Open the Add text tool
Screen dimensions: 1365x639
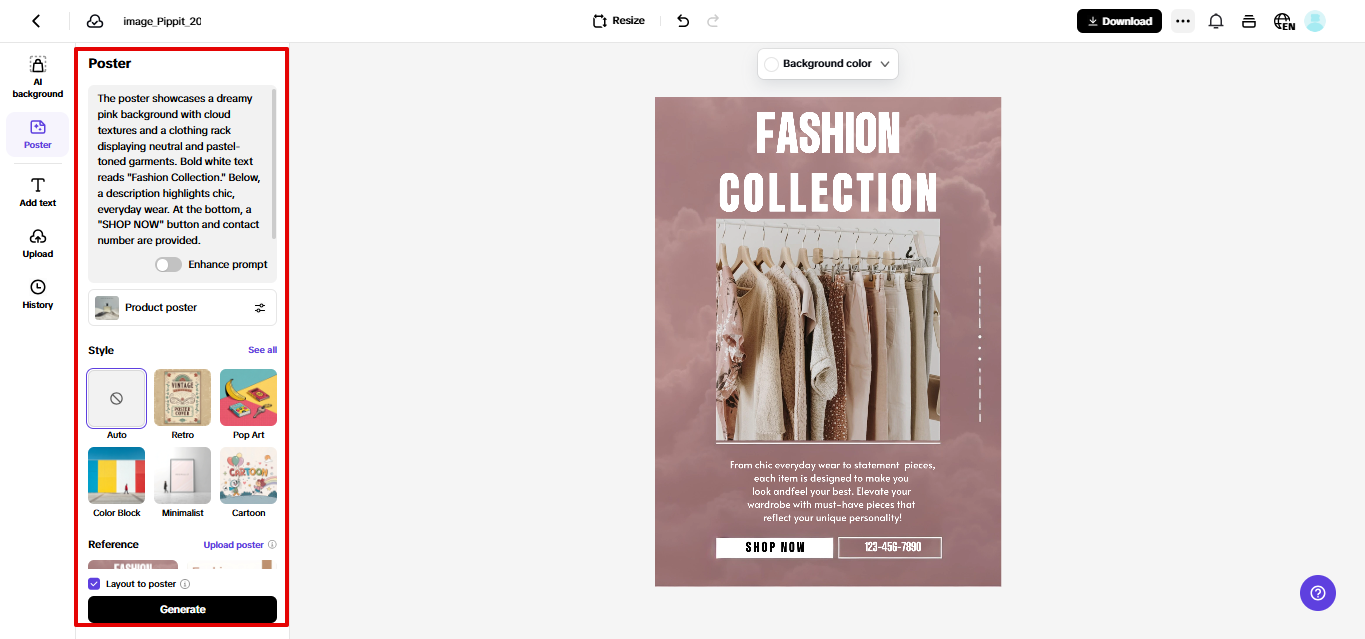(38, 192)
